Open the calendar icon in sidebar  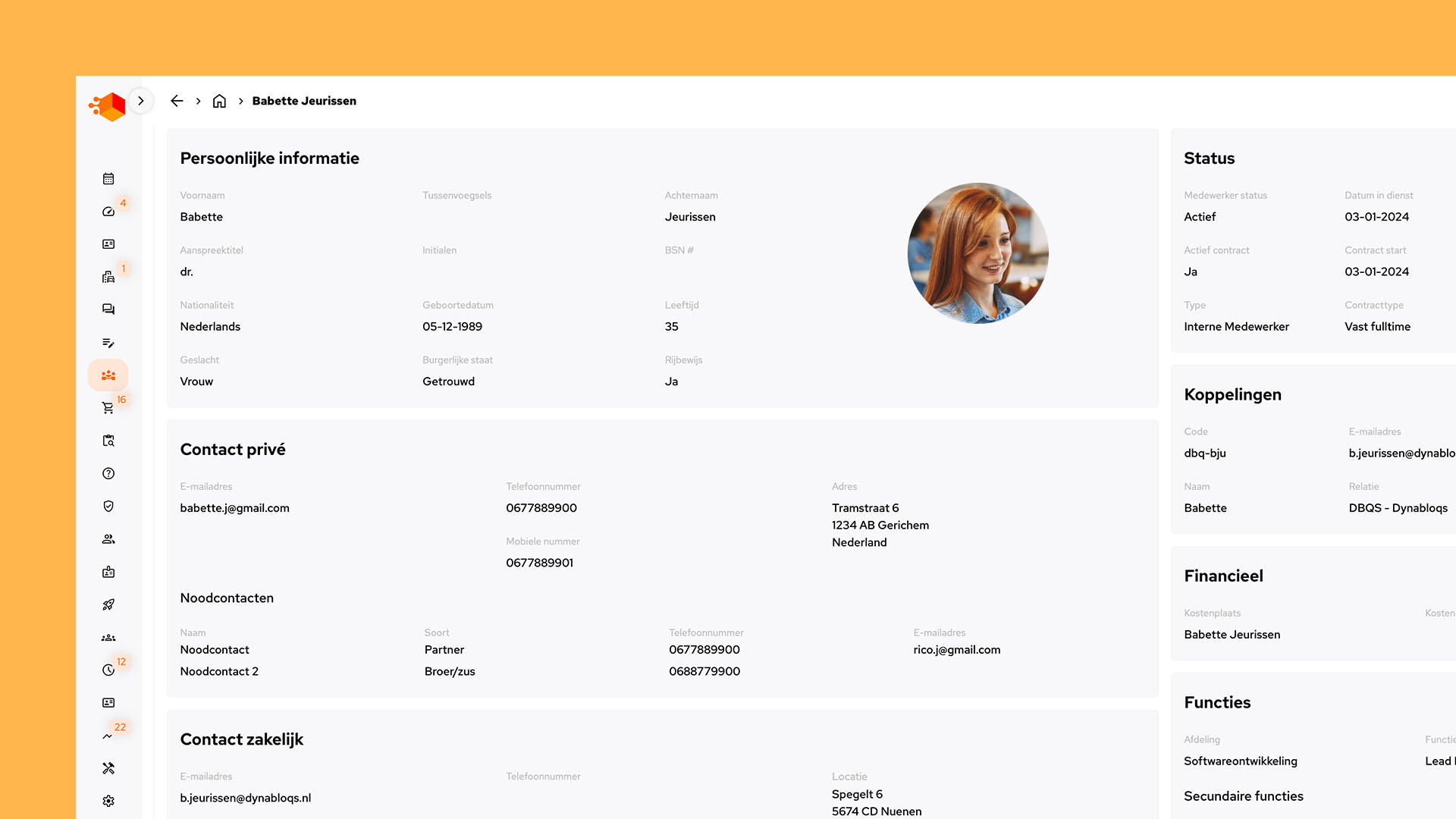click(108, 179)
